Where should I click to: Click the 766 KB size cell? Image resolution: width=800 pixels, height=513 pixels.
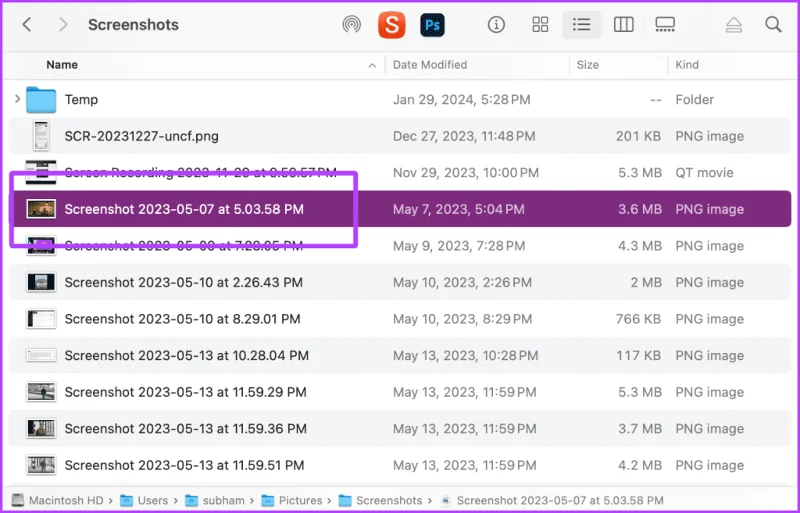[x=638, y=319]
